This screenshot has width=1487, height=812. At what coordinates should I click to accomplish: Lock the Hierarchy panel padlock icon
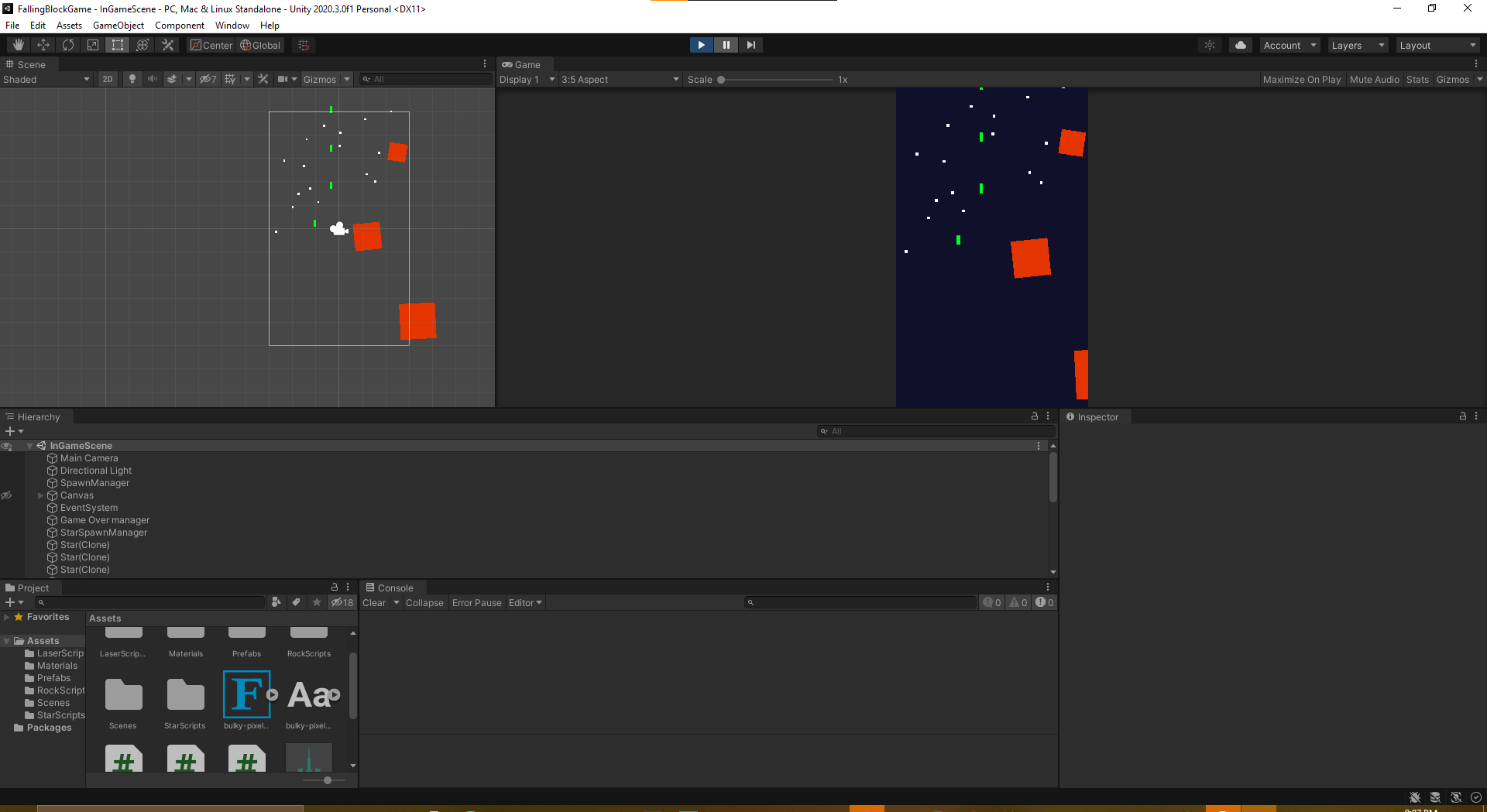(x=1034, y=416)
